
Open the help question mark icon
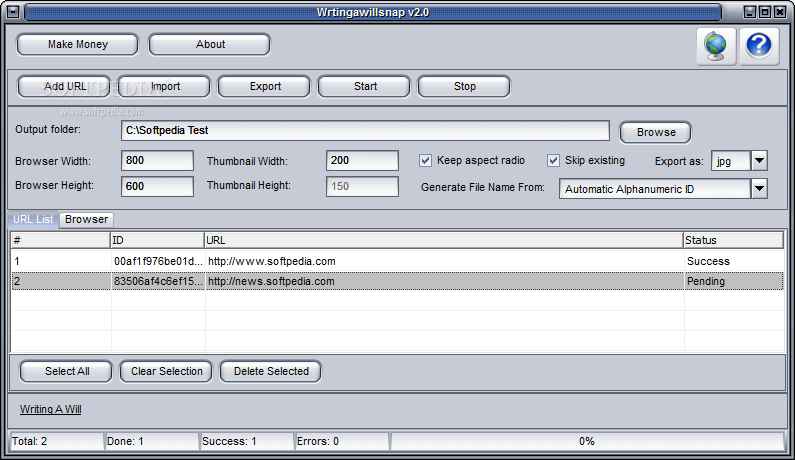[x=759, y=46]
